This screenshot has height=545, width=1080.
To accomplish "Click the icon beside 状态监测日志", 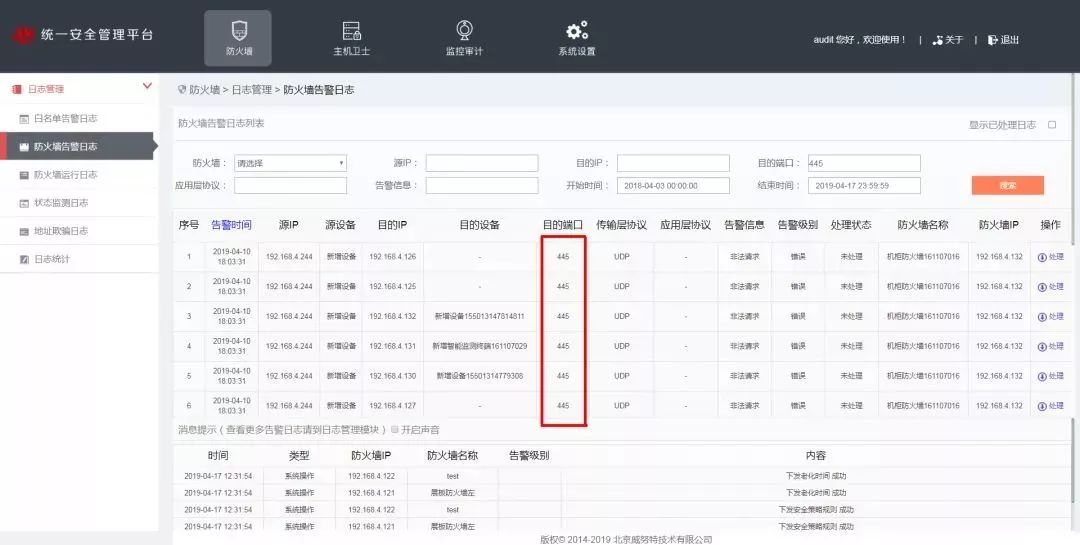I will click(24, 203).
